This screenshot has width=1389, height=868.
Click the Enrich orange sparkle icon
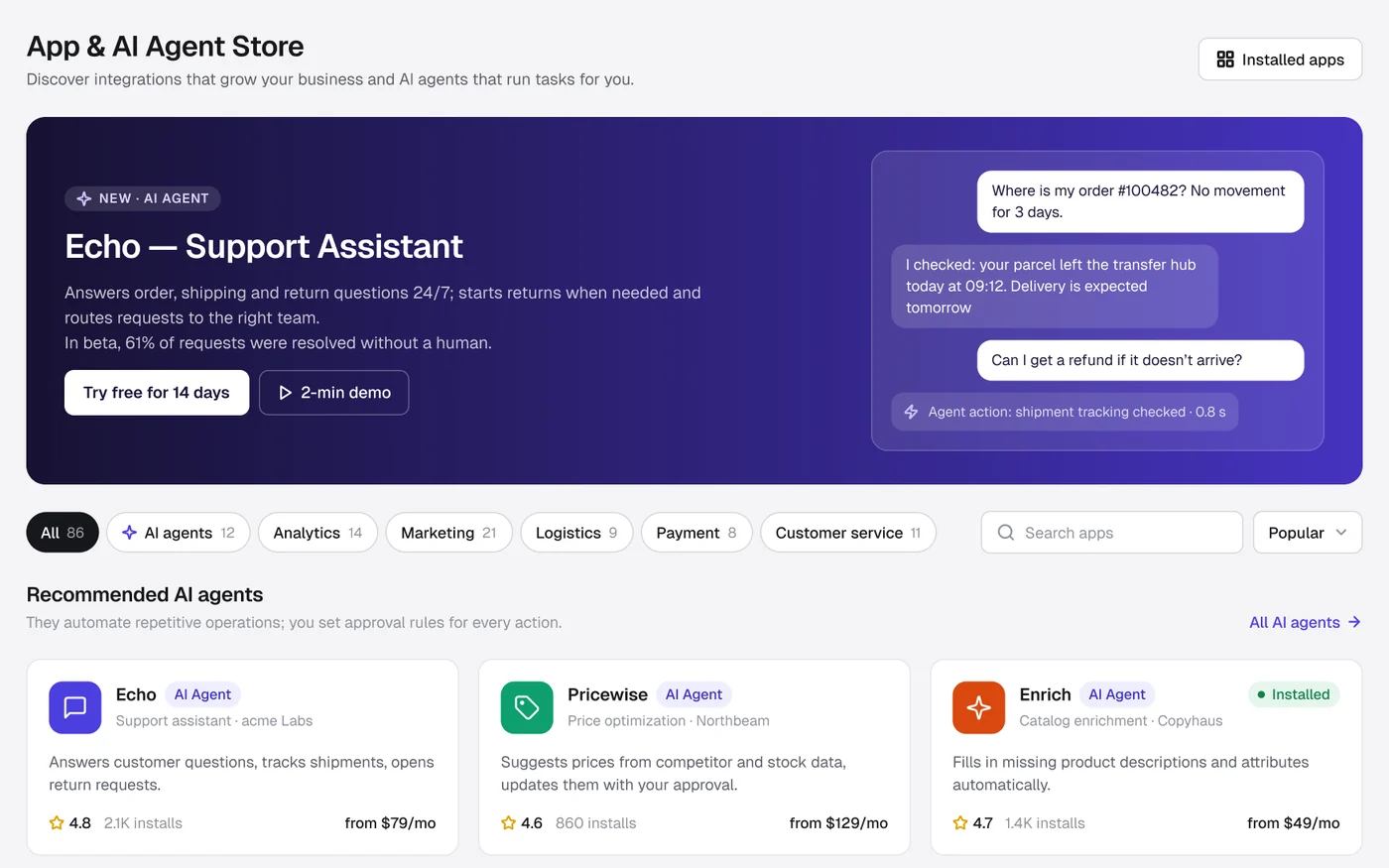pos(978,707)
